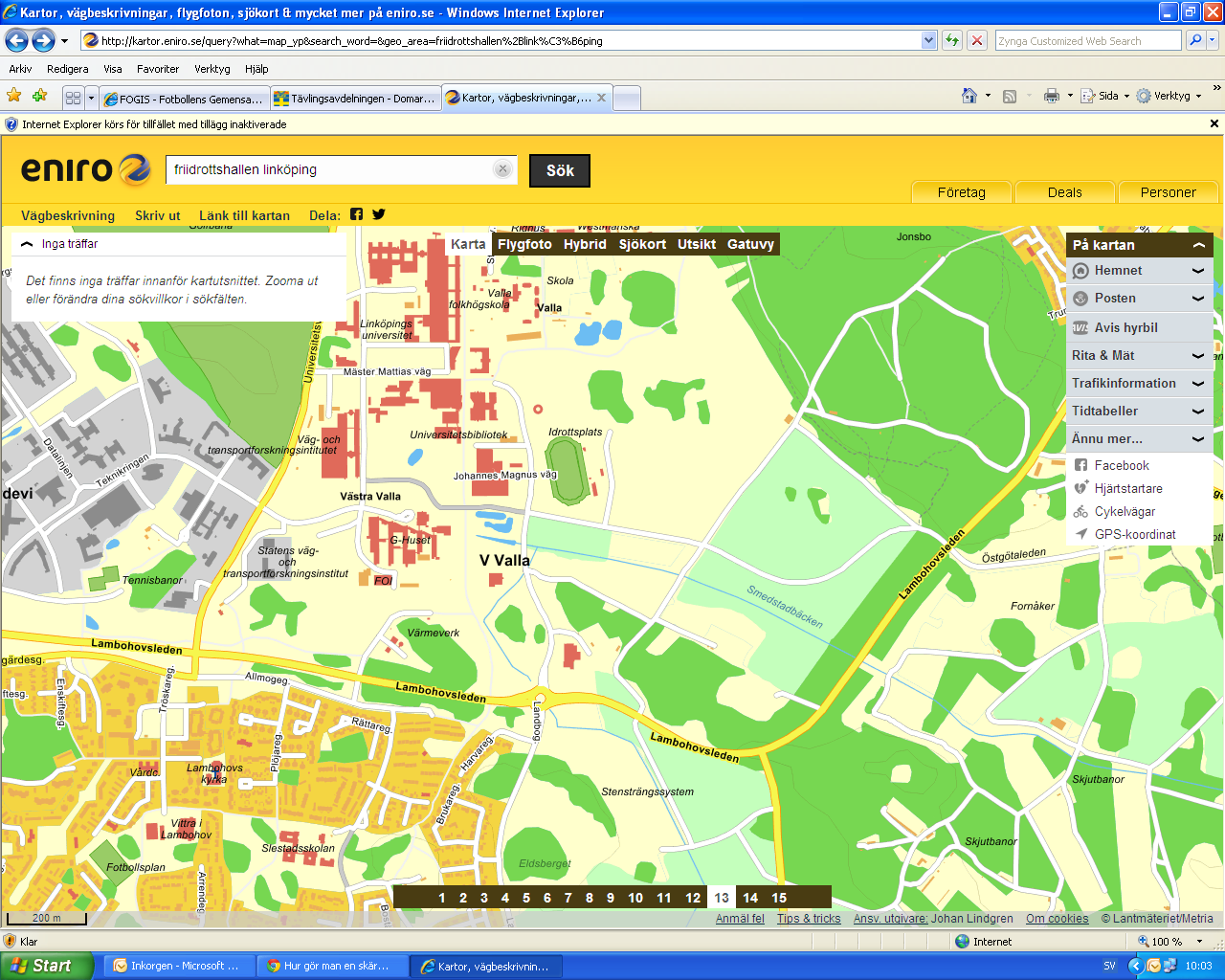The image size is (1225, 980).
Task: Refresh the page with the green arrows icon
Action: point(951,40)
